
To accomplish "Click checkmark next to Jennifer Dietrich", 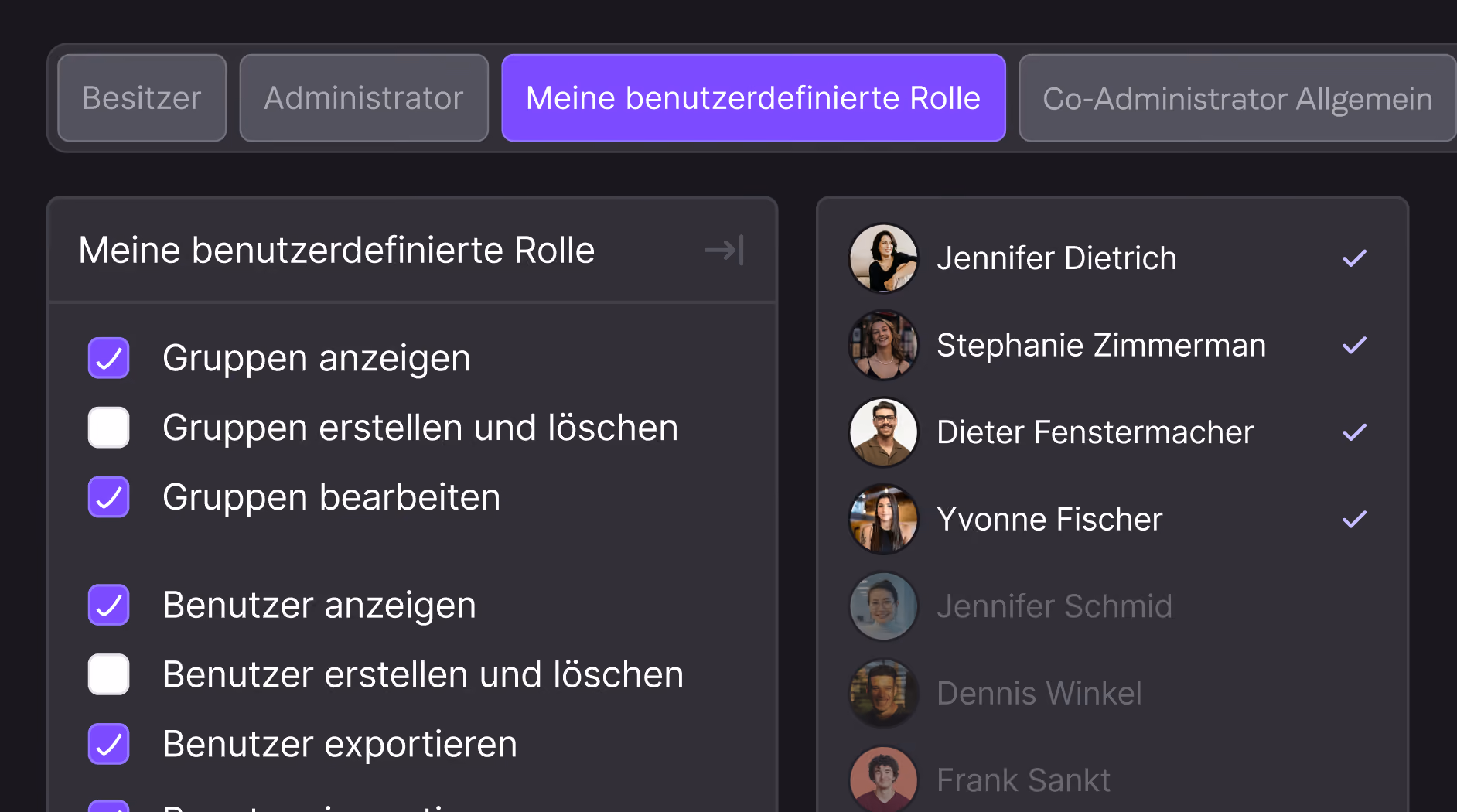I will 1354,258.
